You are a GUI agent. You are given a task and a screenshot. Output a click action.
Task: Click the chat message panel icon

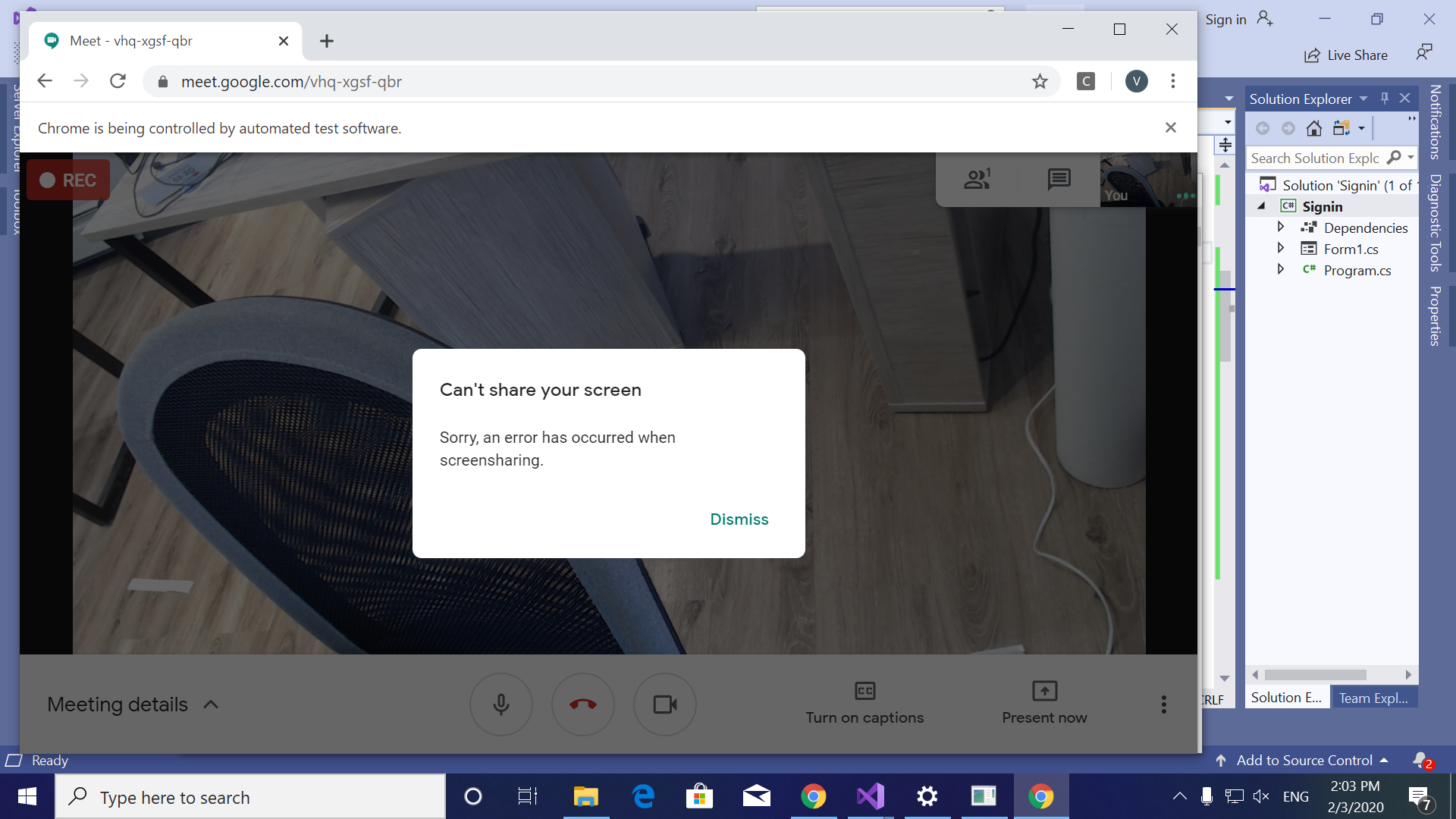[1058, 179]
